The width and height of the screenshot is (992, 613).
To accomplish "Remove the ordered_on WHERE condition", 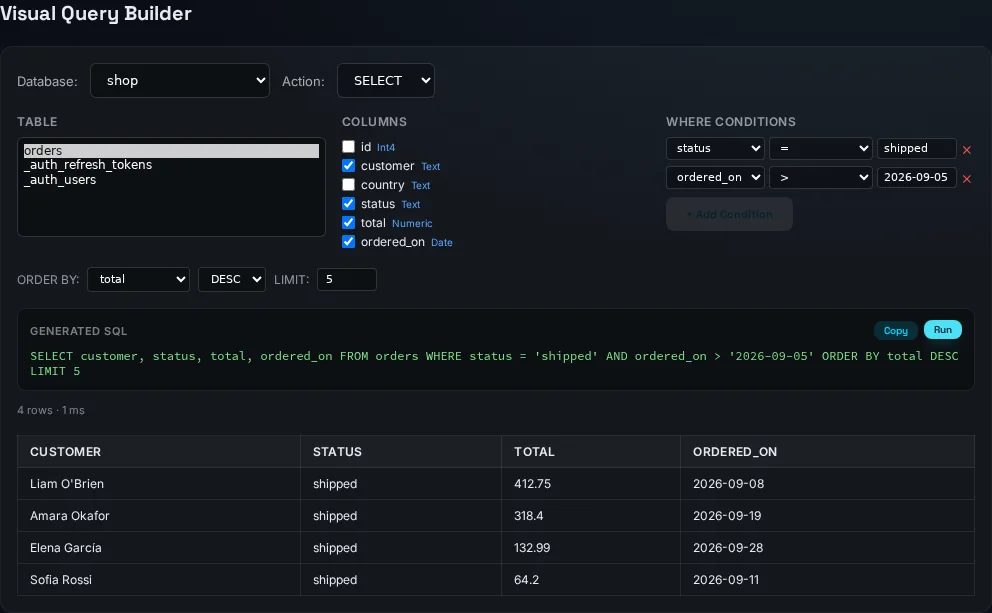I will click(966, 179).
